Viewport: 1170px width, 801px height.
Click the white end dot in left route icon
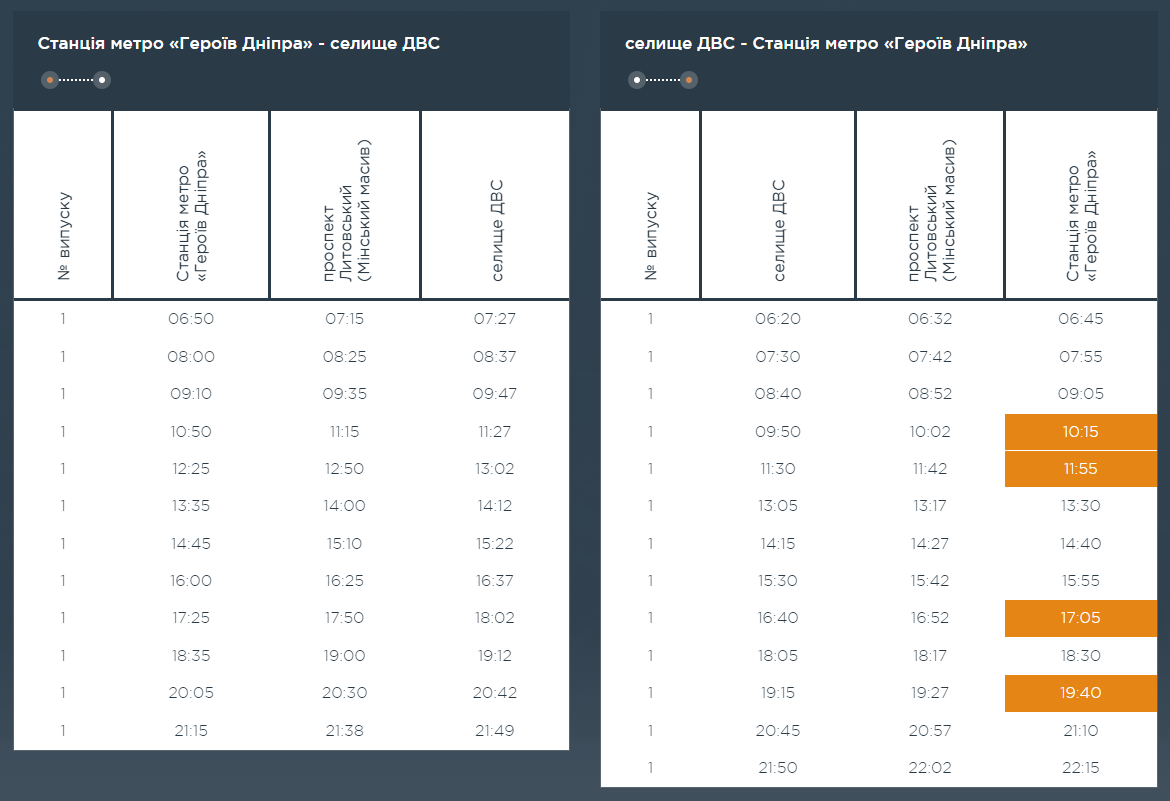click(x=101, y=80)
